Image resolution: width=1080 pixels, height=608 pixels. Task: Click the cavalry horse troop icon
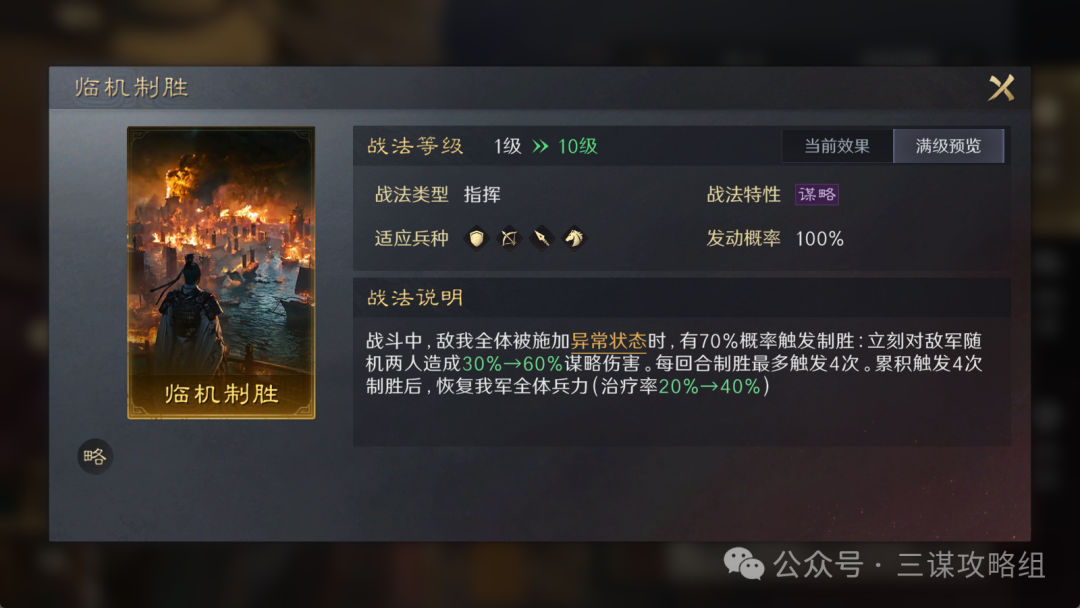click(574, 238)
